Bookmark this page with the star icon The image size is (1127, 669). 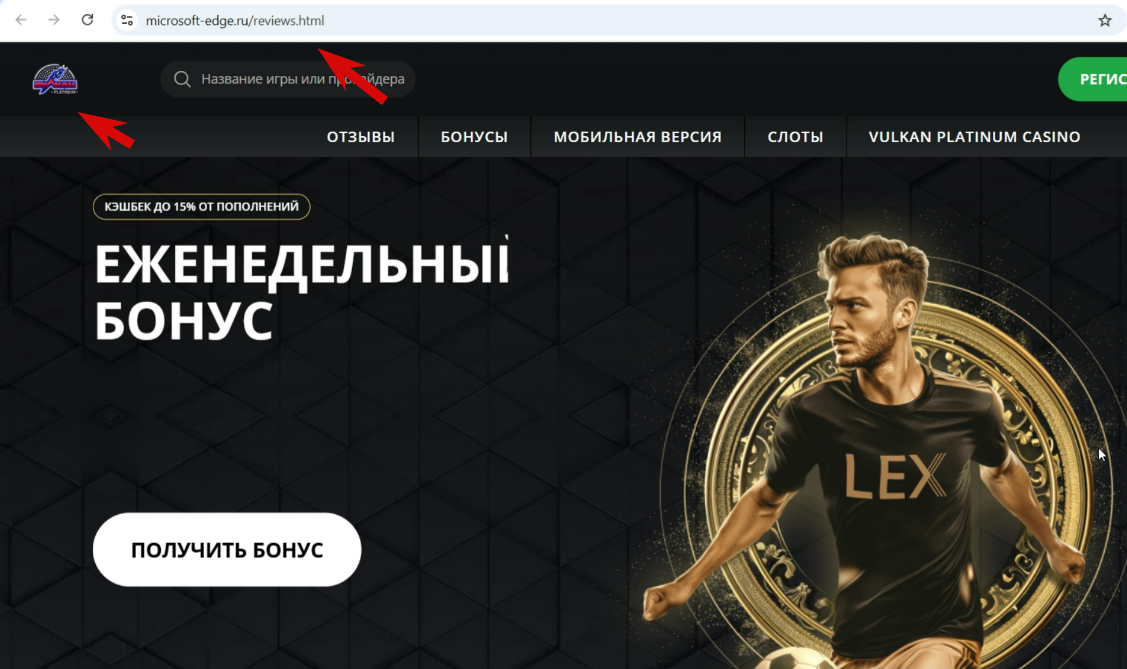tap(1105, 20)
